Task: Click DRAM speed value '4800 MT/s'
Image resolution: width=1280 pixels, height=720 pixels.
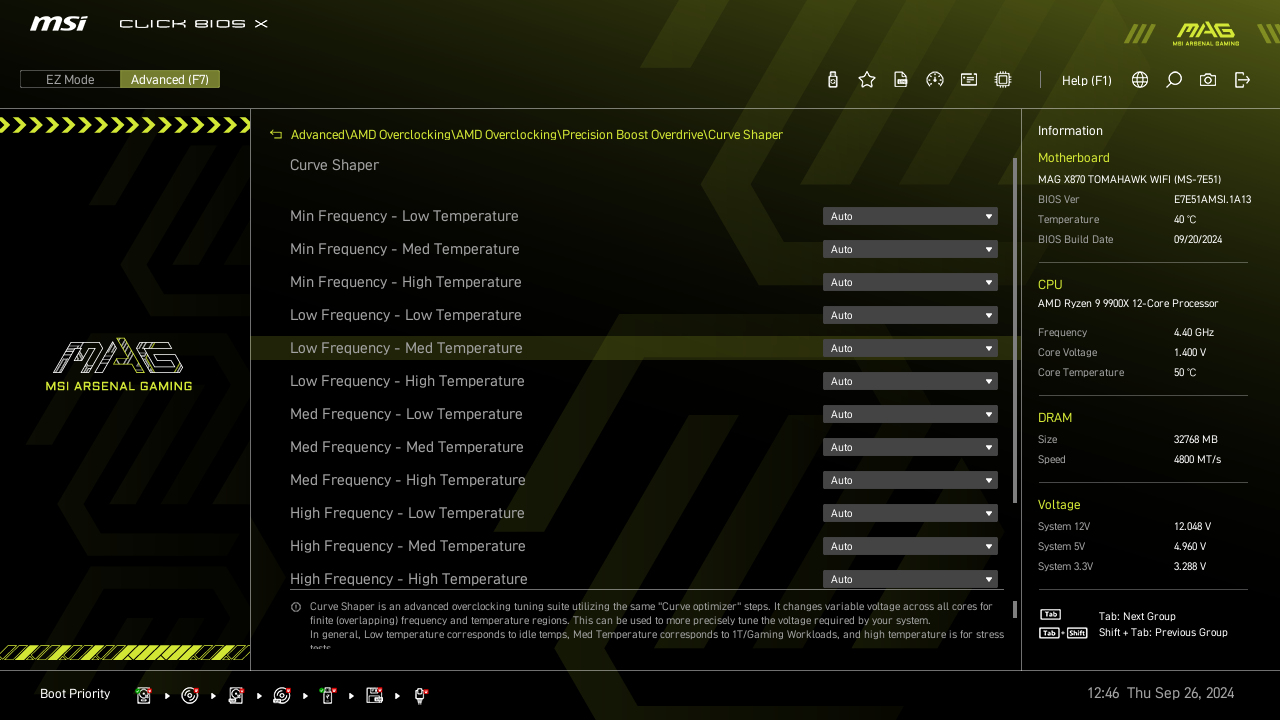Action: 1197,460
